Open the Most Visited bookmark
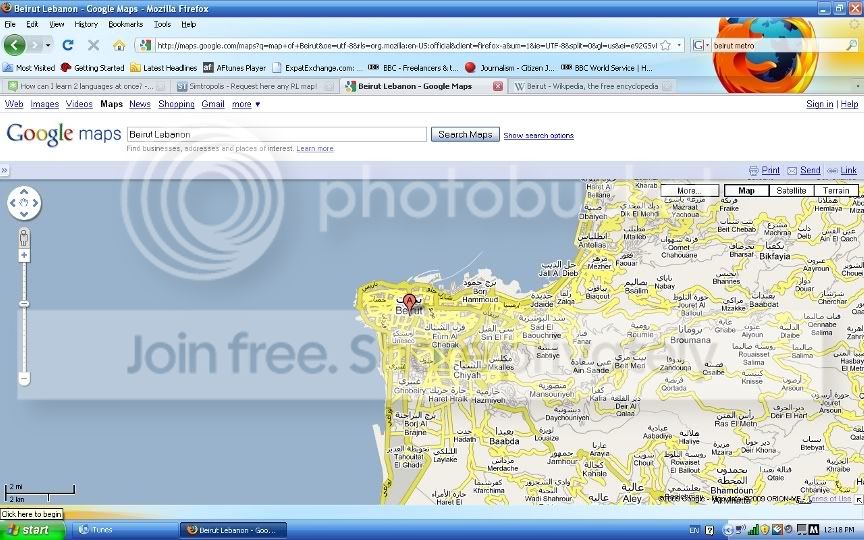Screen dimensions: 864x540 click(29, 68)
